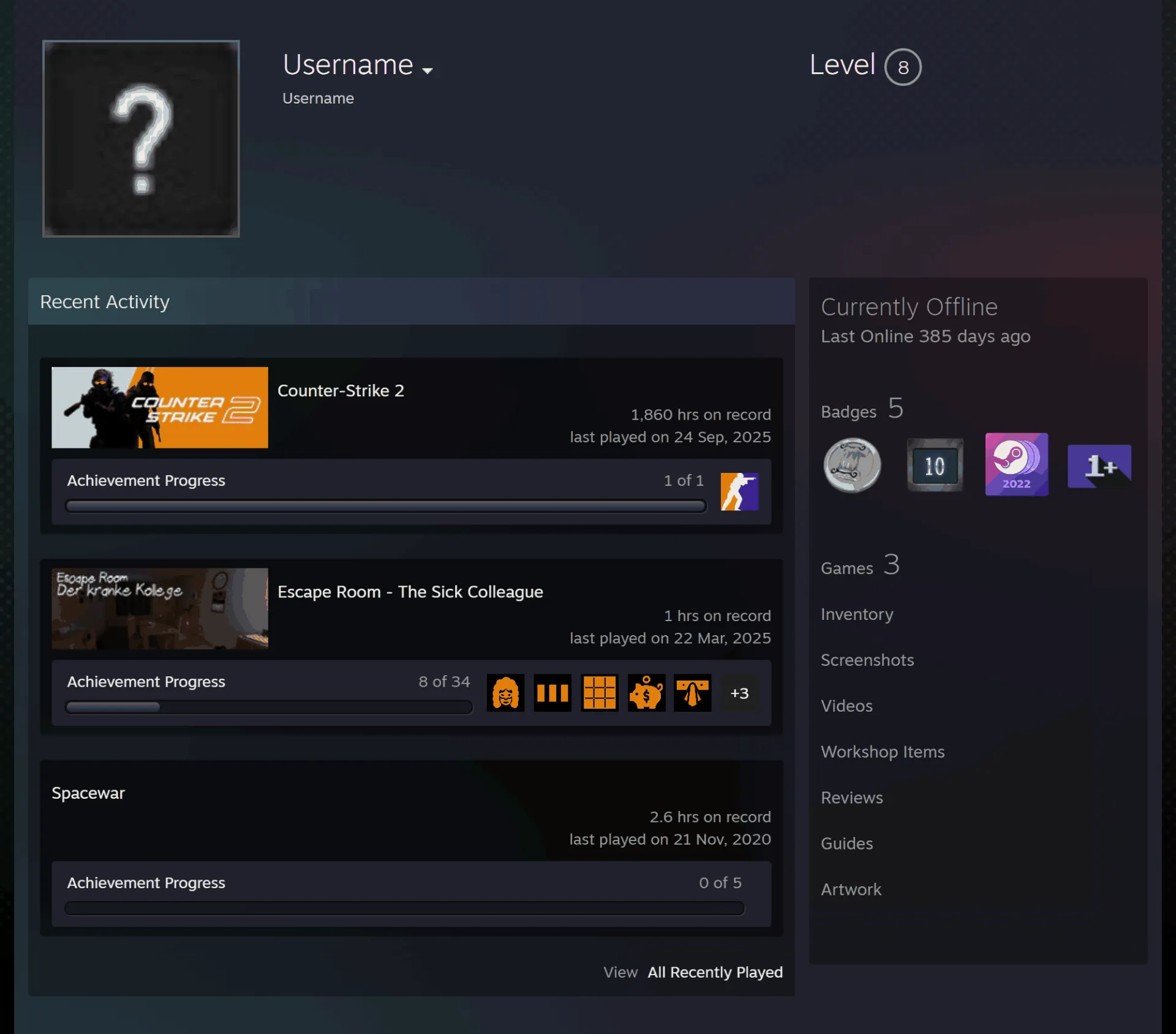Click the woman's face achievement icon
Image resolution: width=1176 pixels, height=1034 pixels.
[506, 693]
